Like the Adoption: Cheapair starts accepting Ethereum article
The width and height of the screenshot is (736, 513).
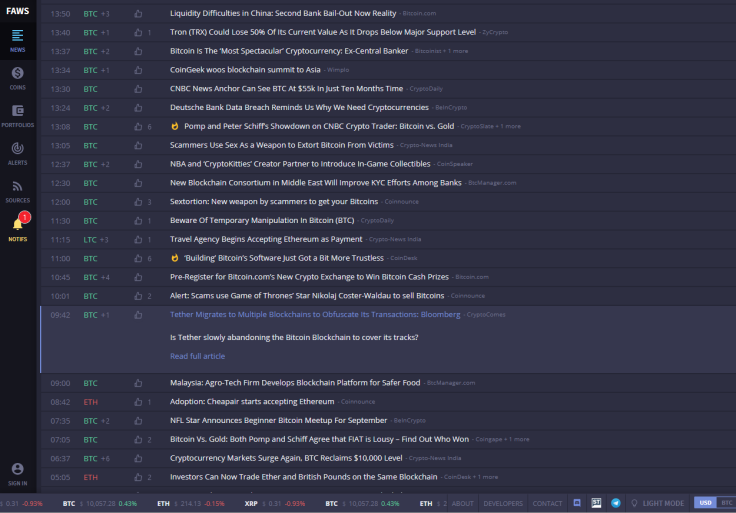(138, 402)
